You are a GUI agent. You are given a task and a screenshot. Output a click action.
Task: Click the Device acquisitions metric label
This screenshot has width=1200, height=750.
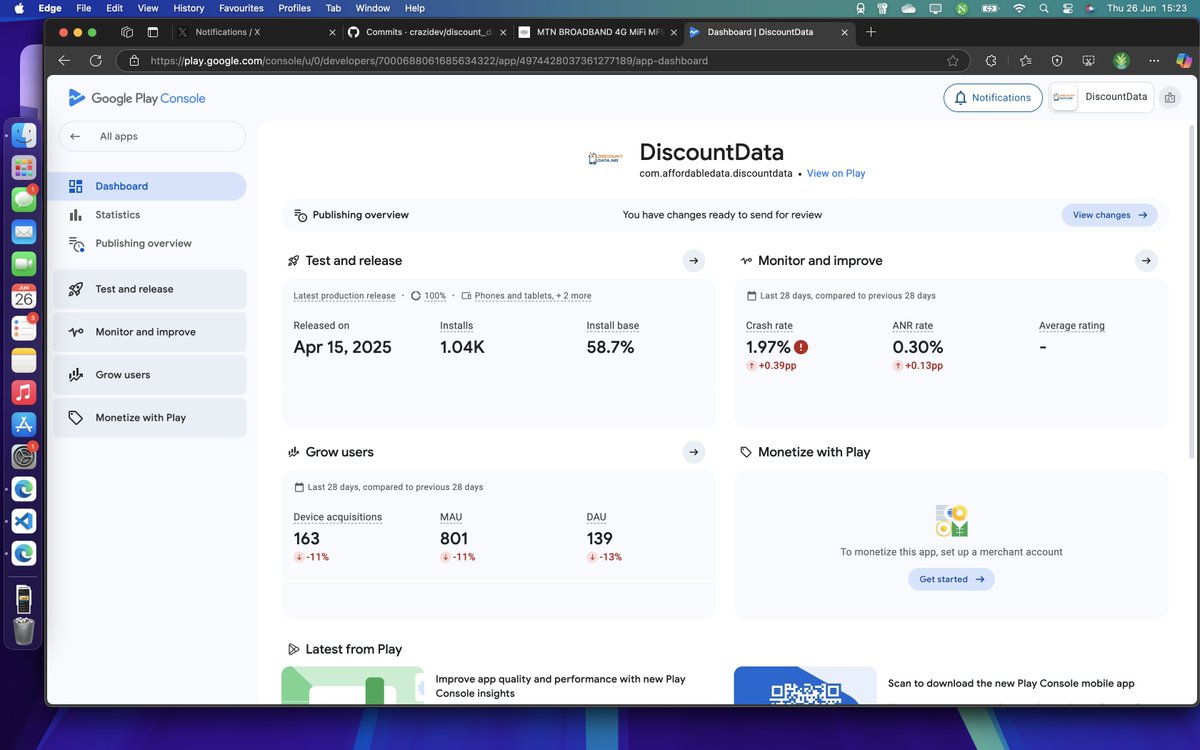(x=338, y=517)
